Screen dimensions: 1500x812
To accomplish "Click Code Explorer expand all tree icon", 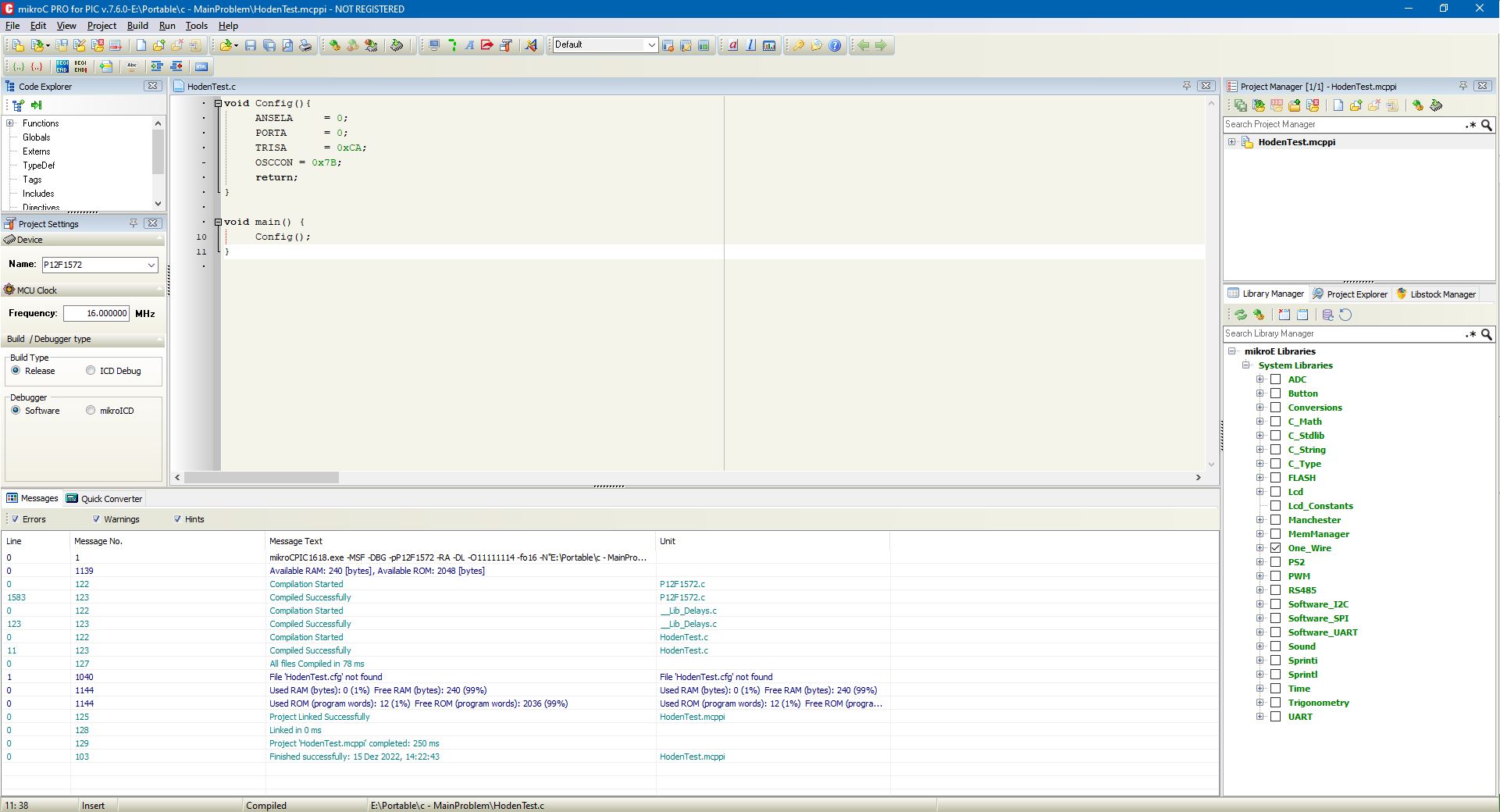I will point(18,105).
